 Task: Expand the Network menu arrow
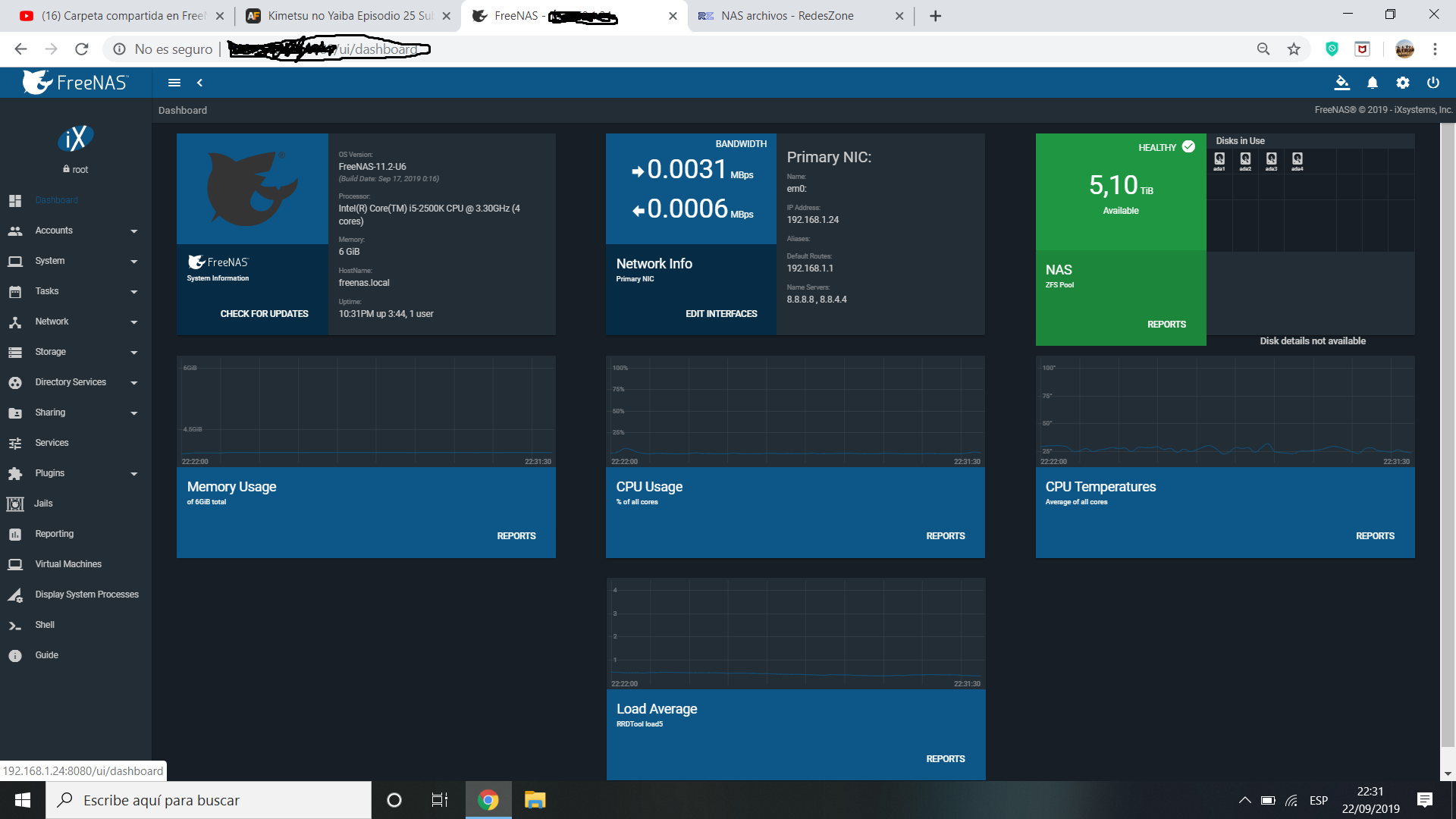[x=134, y=322]
